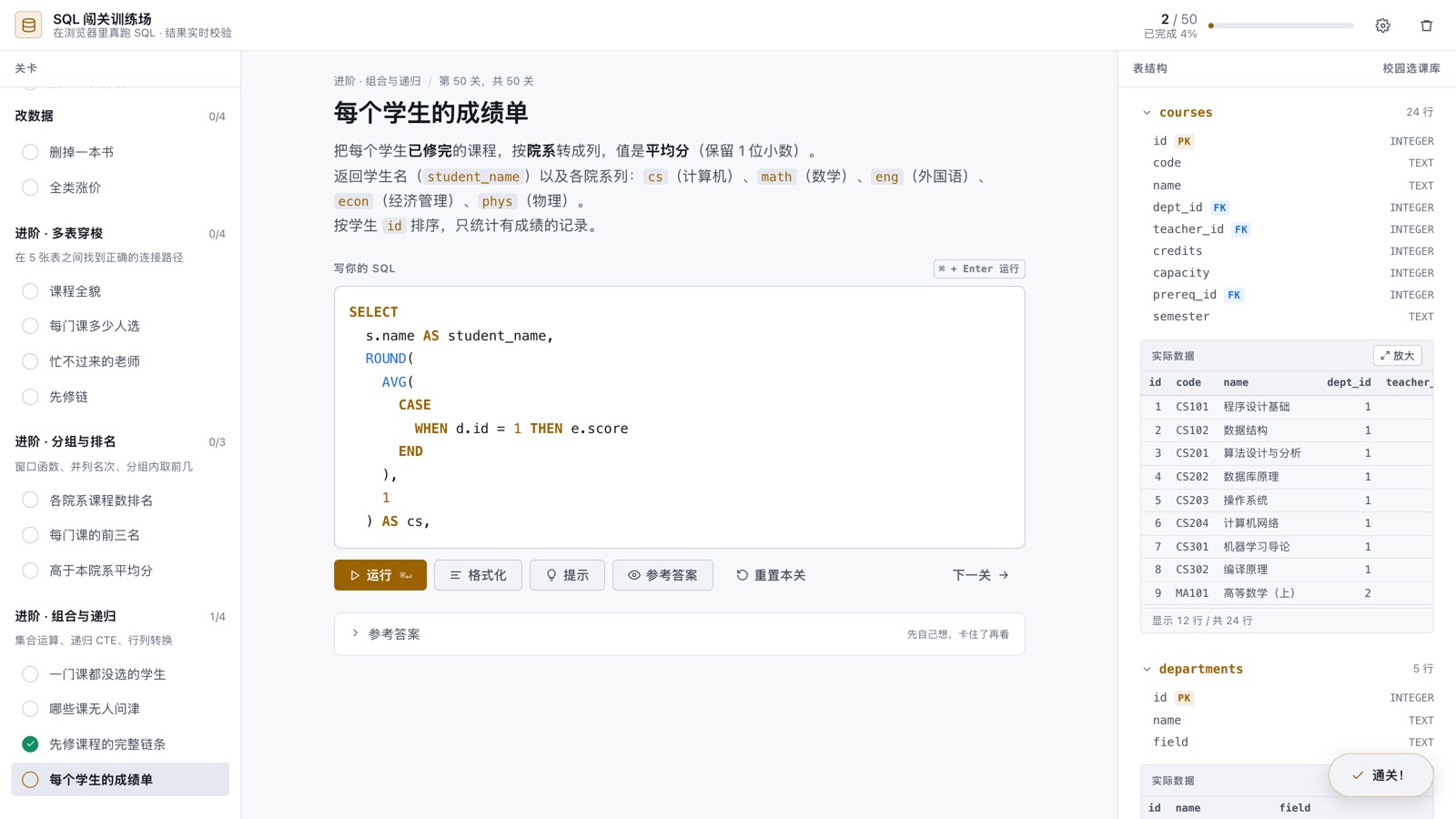This screenshot has height=819, width=1456.
Task: Open the 各院系课程数排名 level
Action: [x=120, y=500]
